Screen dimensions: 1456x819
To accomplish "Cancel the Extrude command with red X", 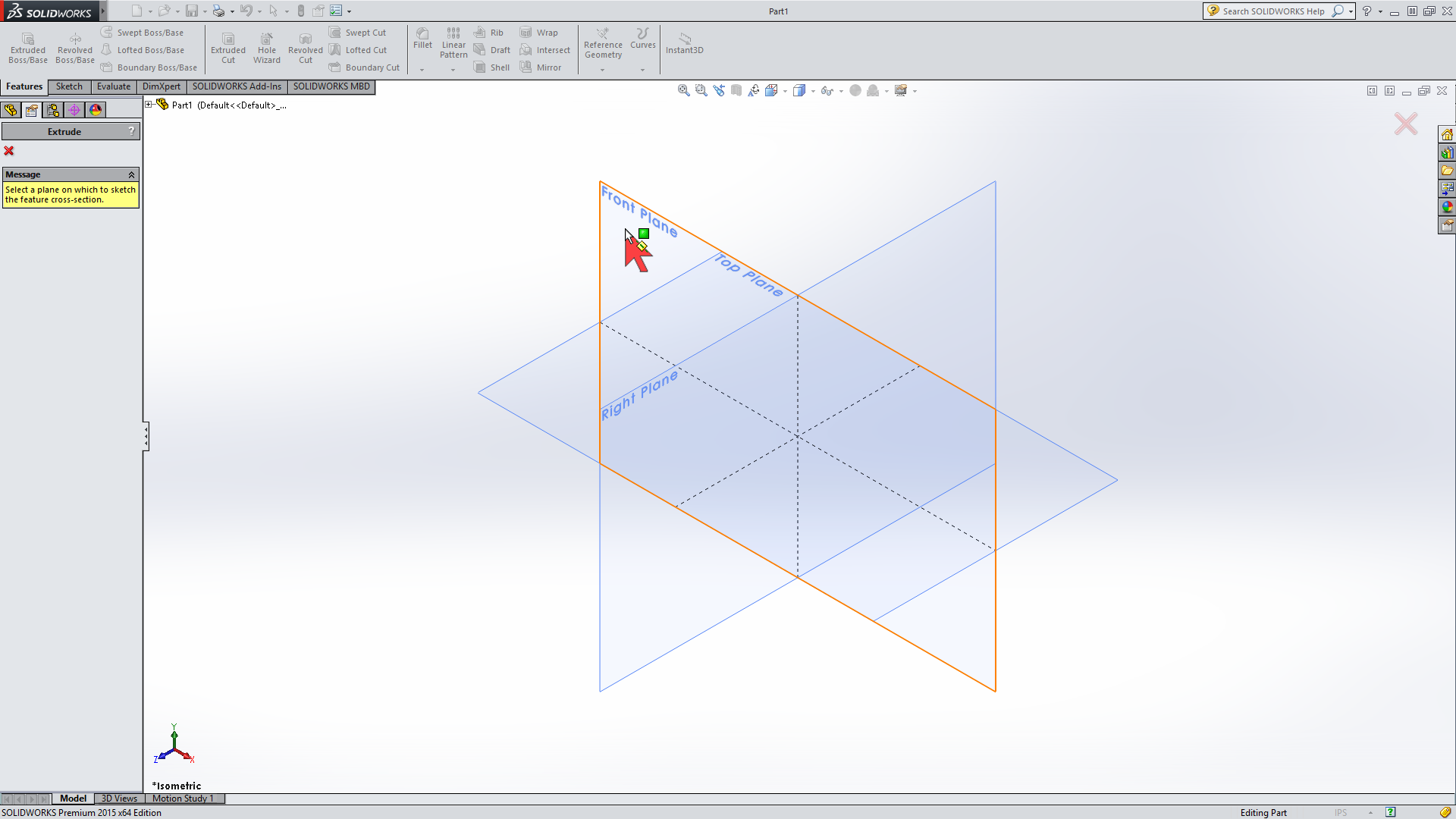I will [9, 151].
